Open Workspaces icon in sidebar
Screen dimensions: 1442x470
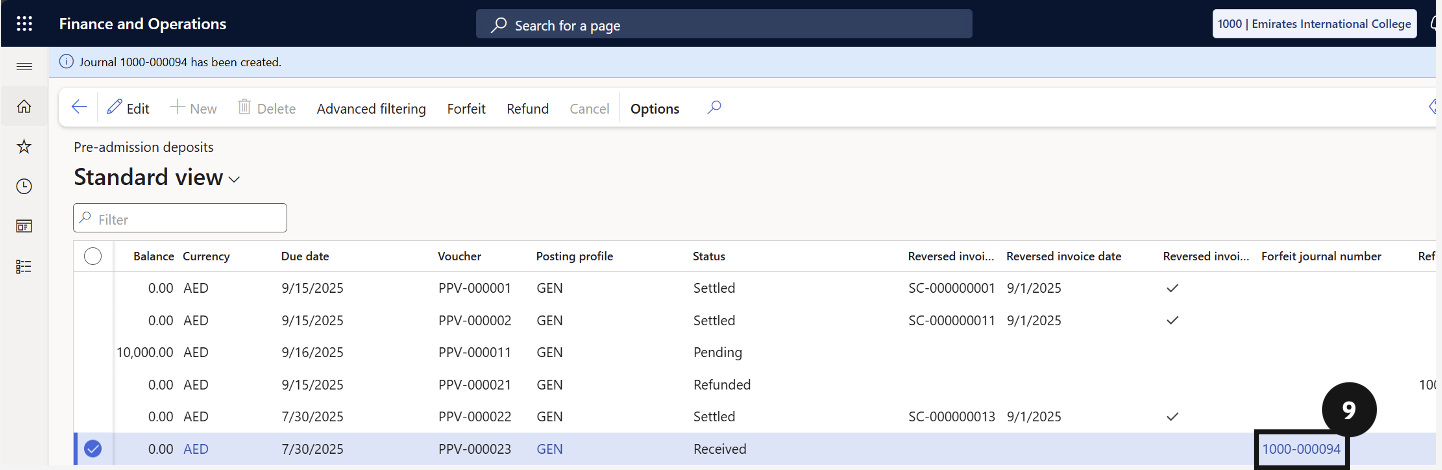(24, 226)
